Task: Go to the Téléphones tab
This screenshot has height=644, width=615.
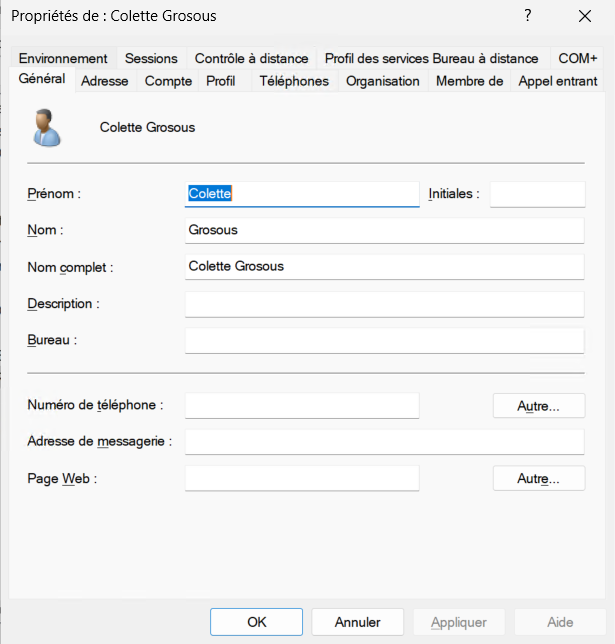Action: tap(293, 81)
